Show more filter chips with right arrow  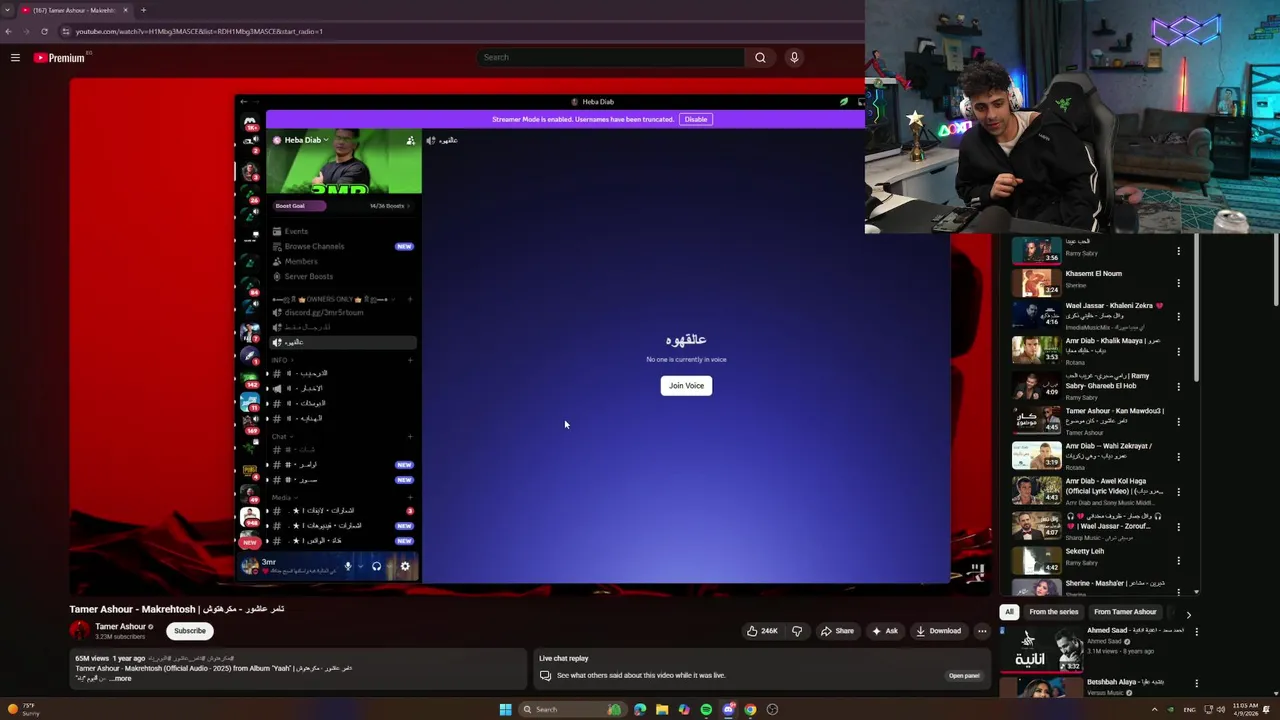coord(1188,614)
